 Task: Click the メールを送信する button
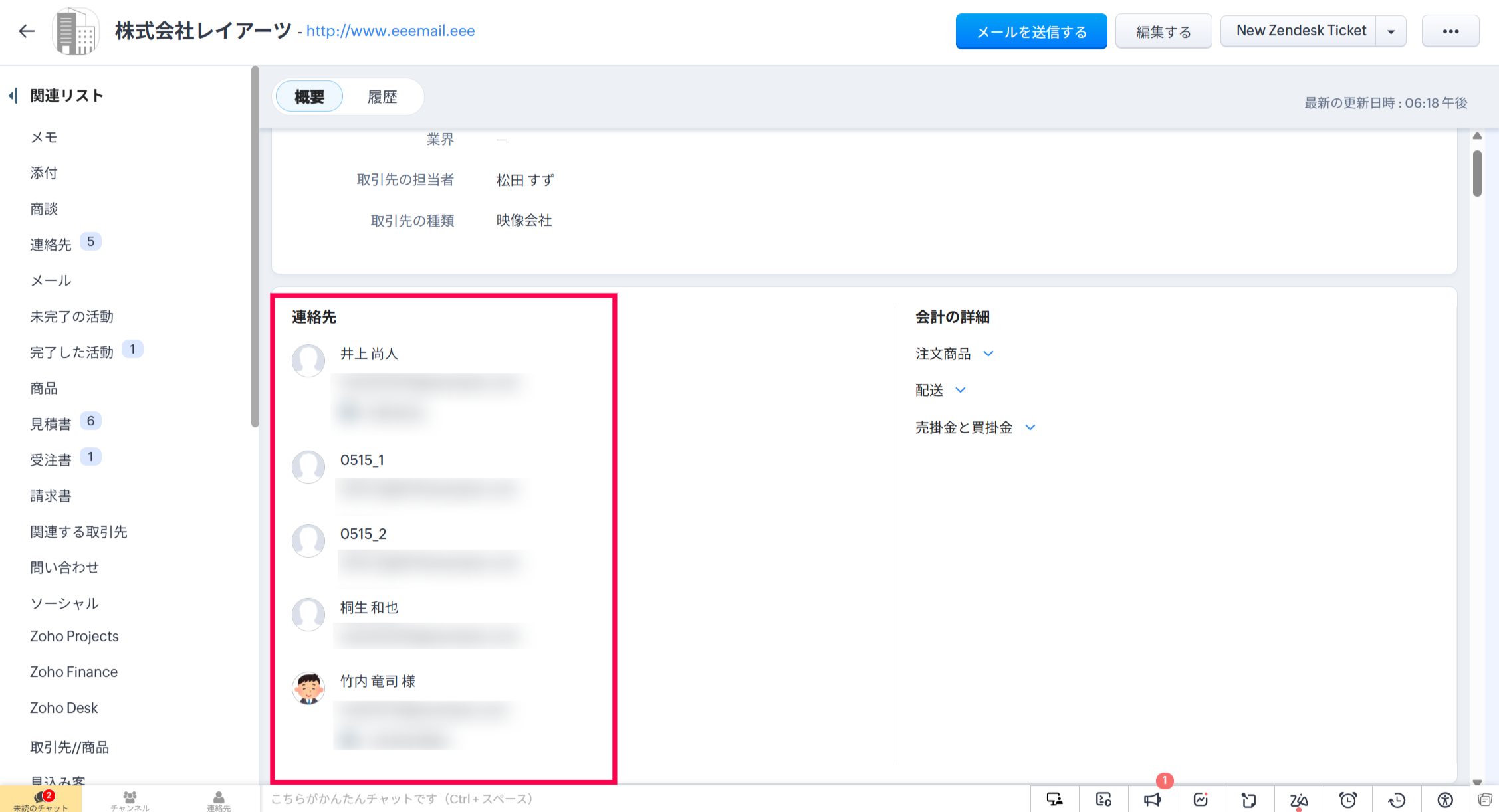tap(1031, 32)
